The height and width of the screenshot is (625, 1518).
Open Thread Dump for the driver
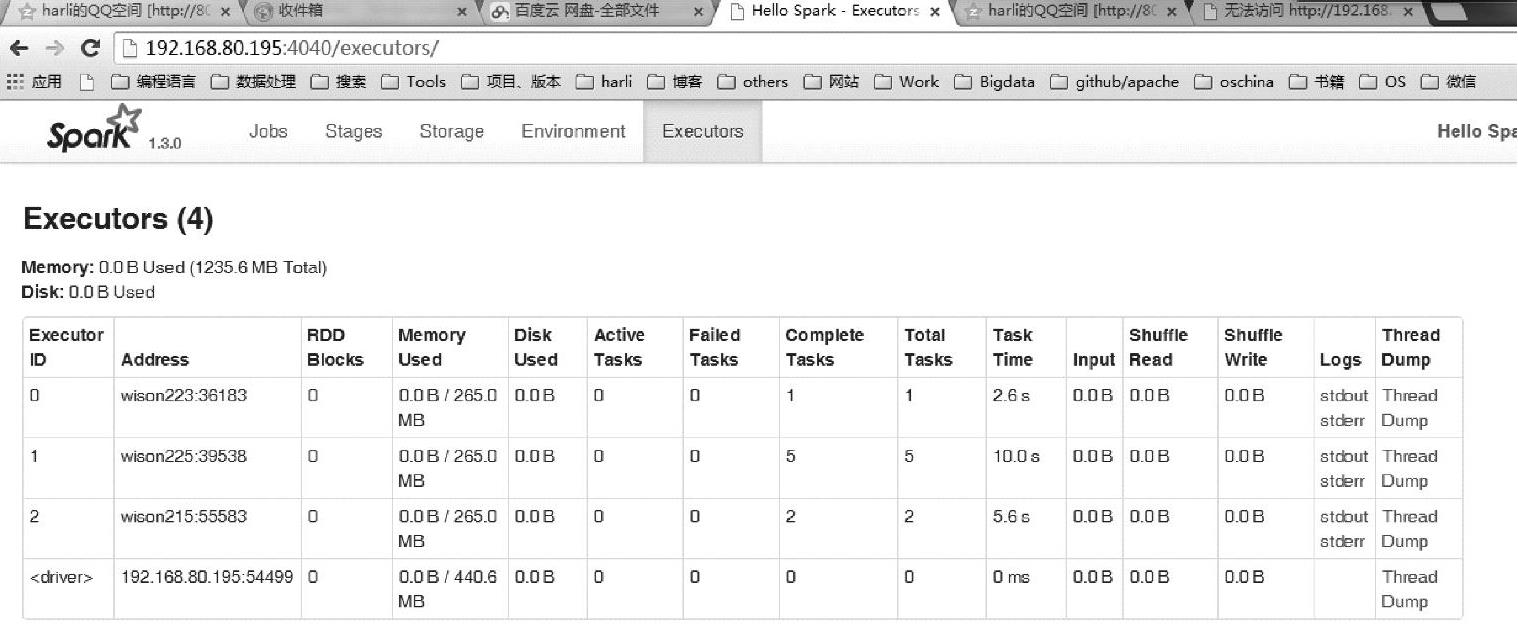point(1409,589)
